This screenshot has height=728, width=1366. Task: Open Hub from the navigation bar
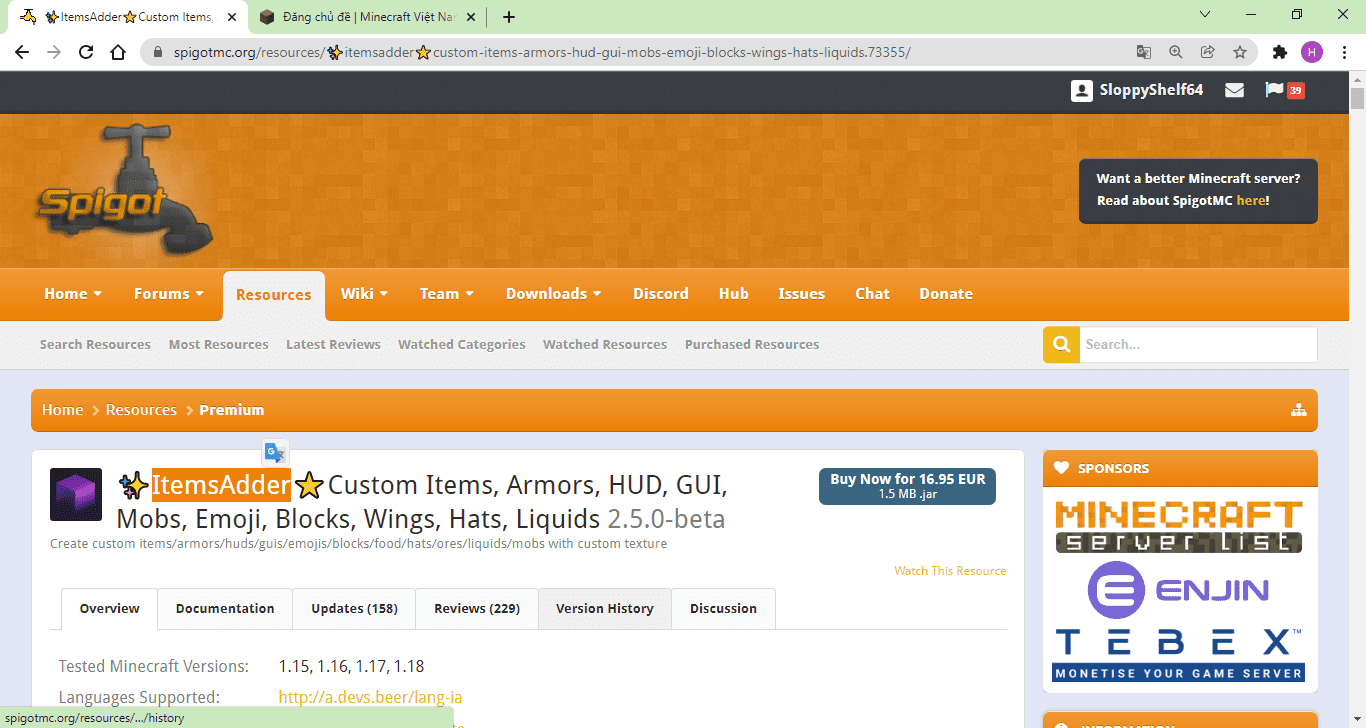click(x=734, y=294)
